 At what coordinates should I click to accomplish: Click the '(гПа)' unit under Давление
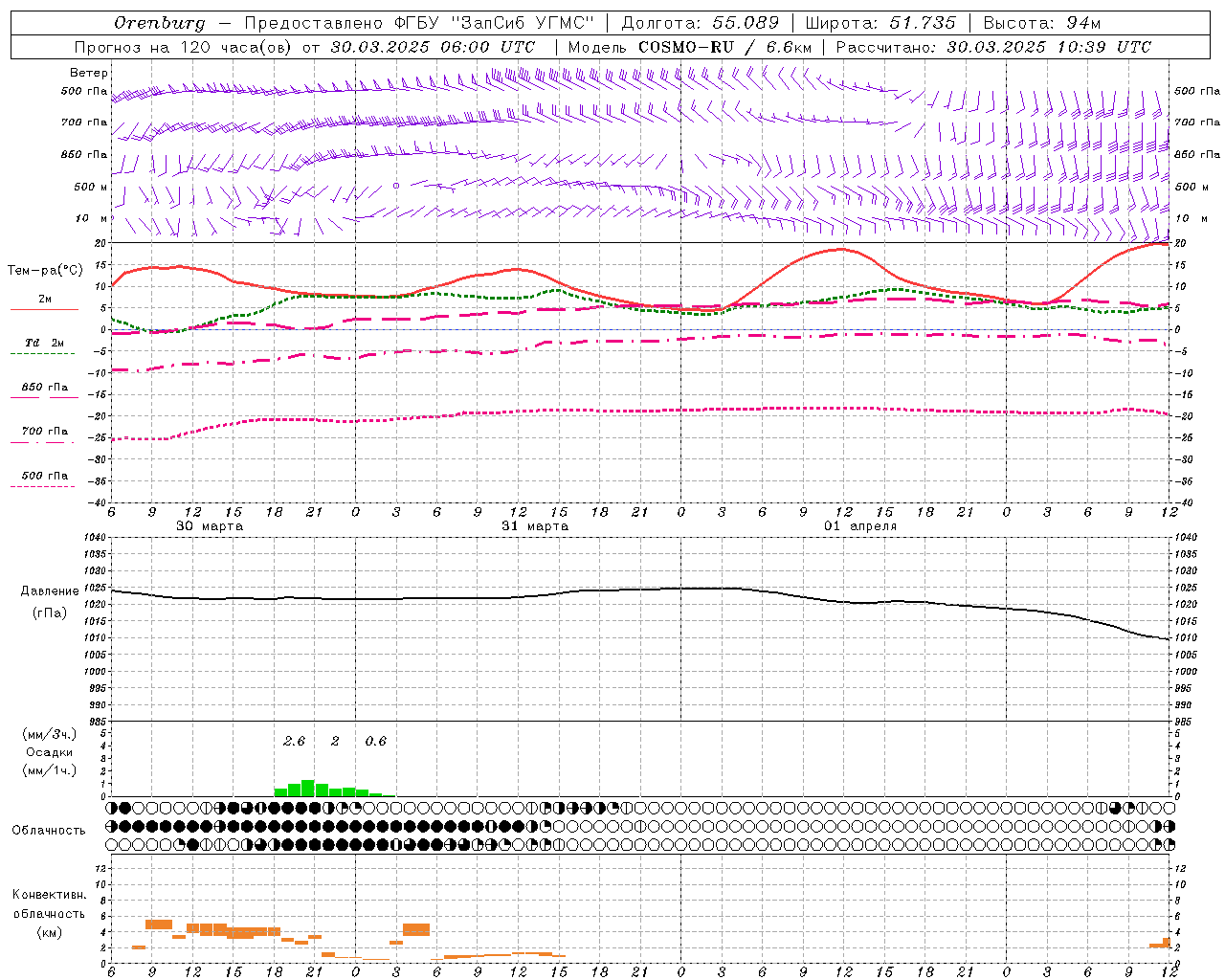[50, 612]
